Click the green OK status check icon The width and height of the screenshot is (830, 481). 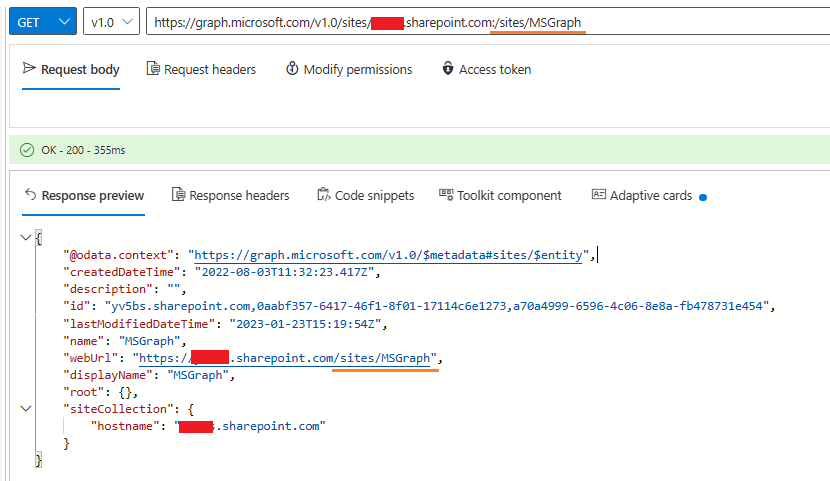[27, 150]
